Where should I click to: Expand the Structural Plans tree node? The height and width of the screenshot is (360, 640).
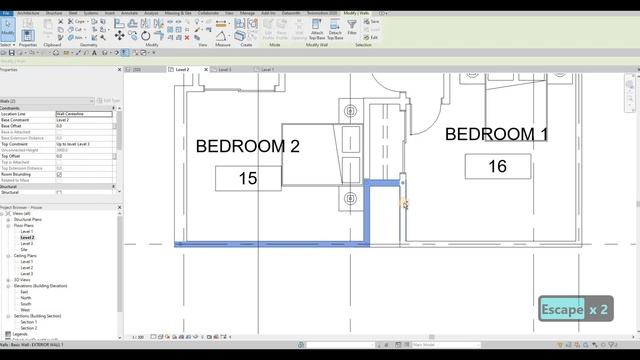tap(8, 220)
